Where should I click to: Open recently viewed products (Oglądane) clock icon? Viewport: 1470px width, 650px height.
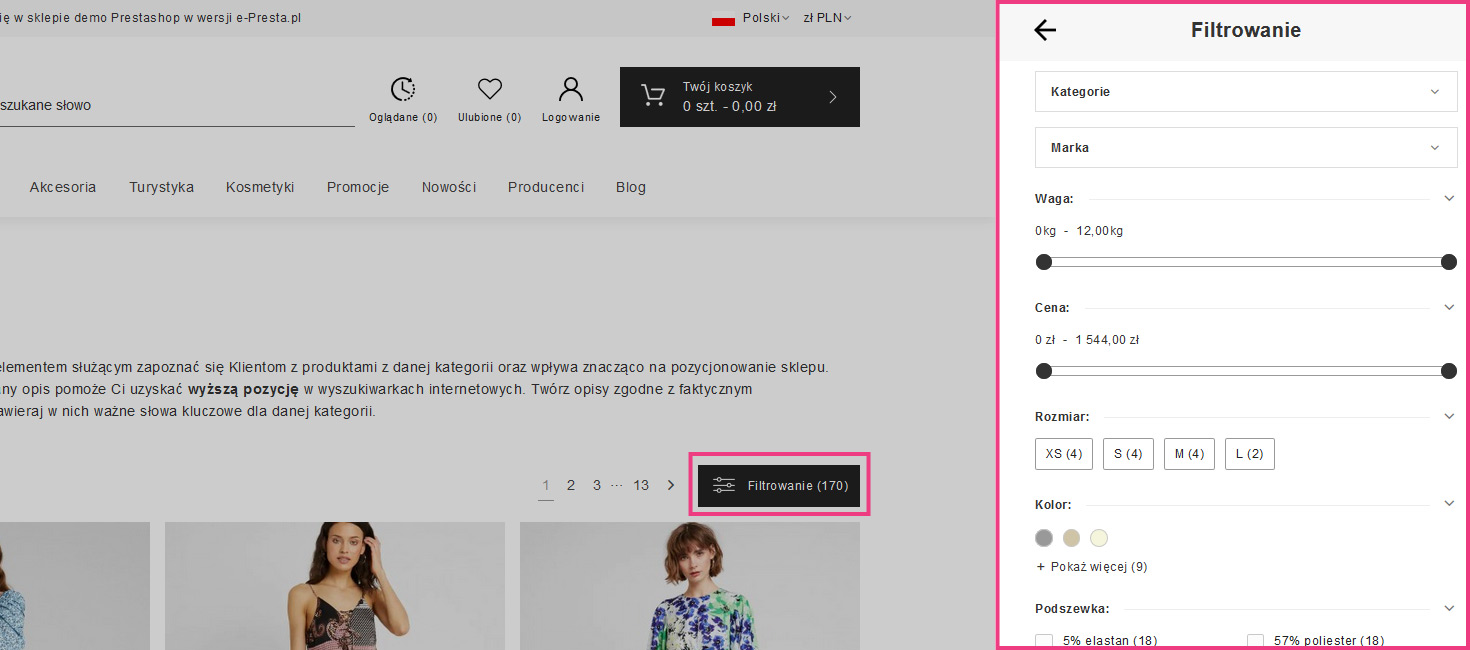403,90
